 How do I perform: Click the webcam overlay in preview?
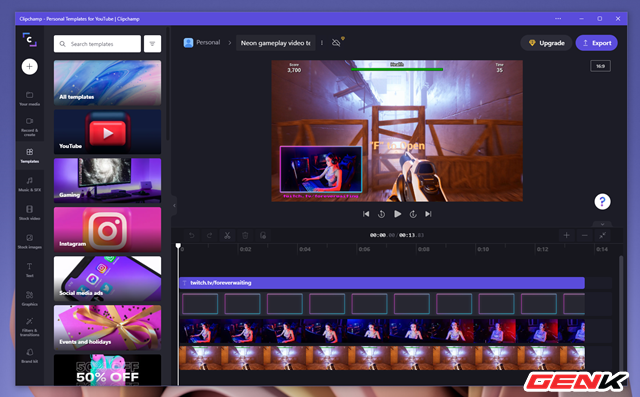click(x=321, y=169)
